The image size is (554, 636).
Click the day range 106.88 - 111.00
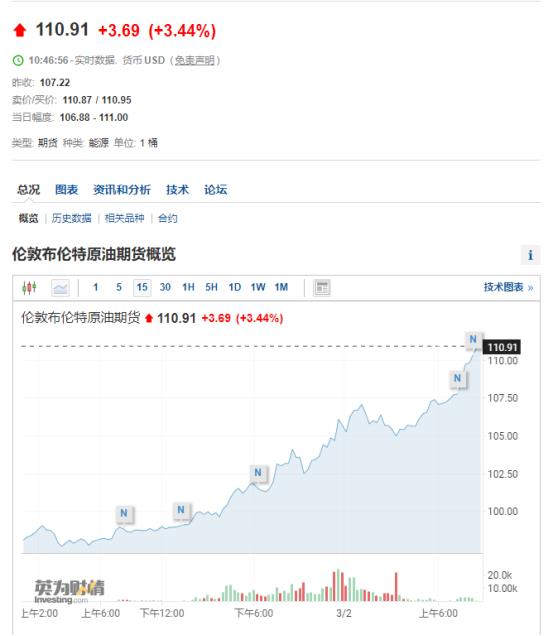[94, 118]
